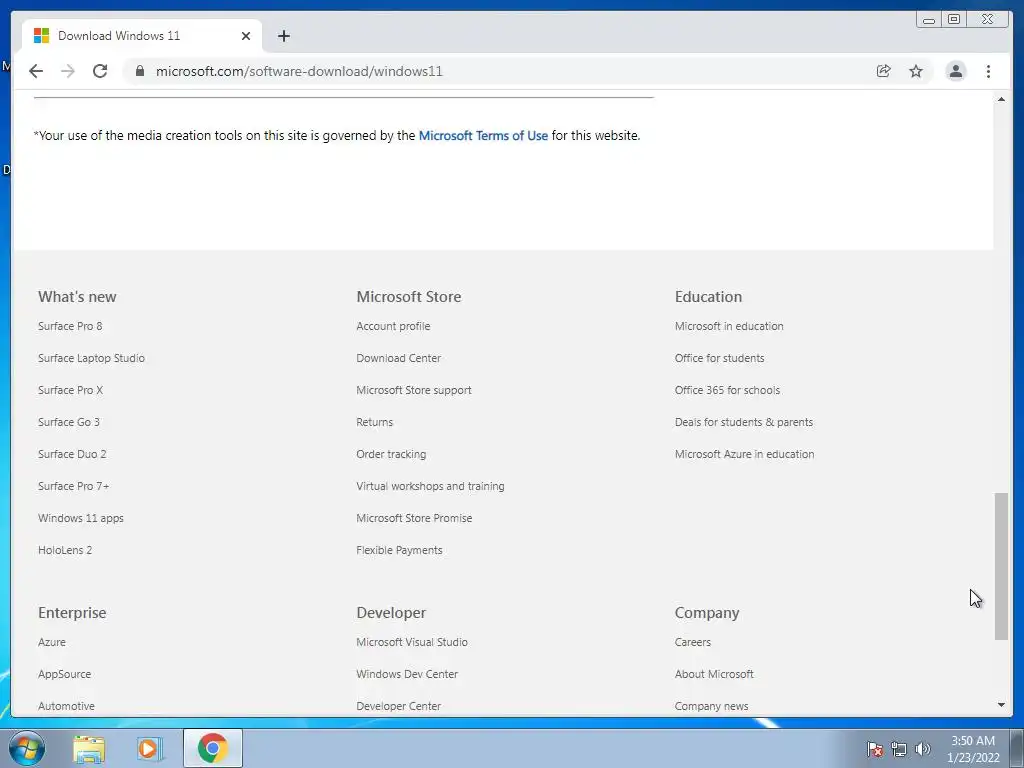
Task: Go to Surface Go 3
Action: [x=69, y=422]
